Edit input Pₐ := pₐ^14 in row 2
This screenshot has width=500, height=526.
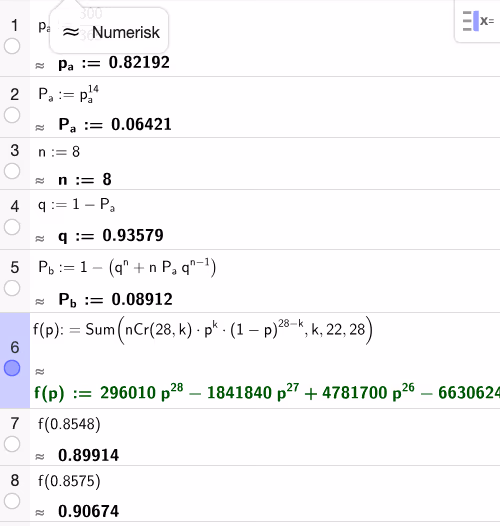(68, 94)
